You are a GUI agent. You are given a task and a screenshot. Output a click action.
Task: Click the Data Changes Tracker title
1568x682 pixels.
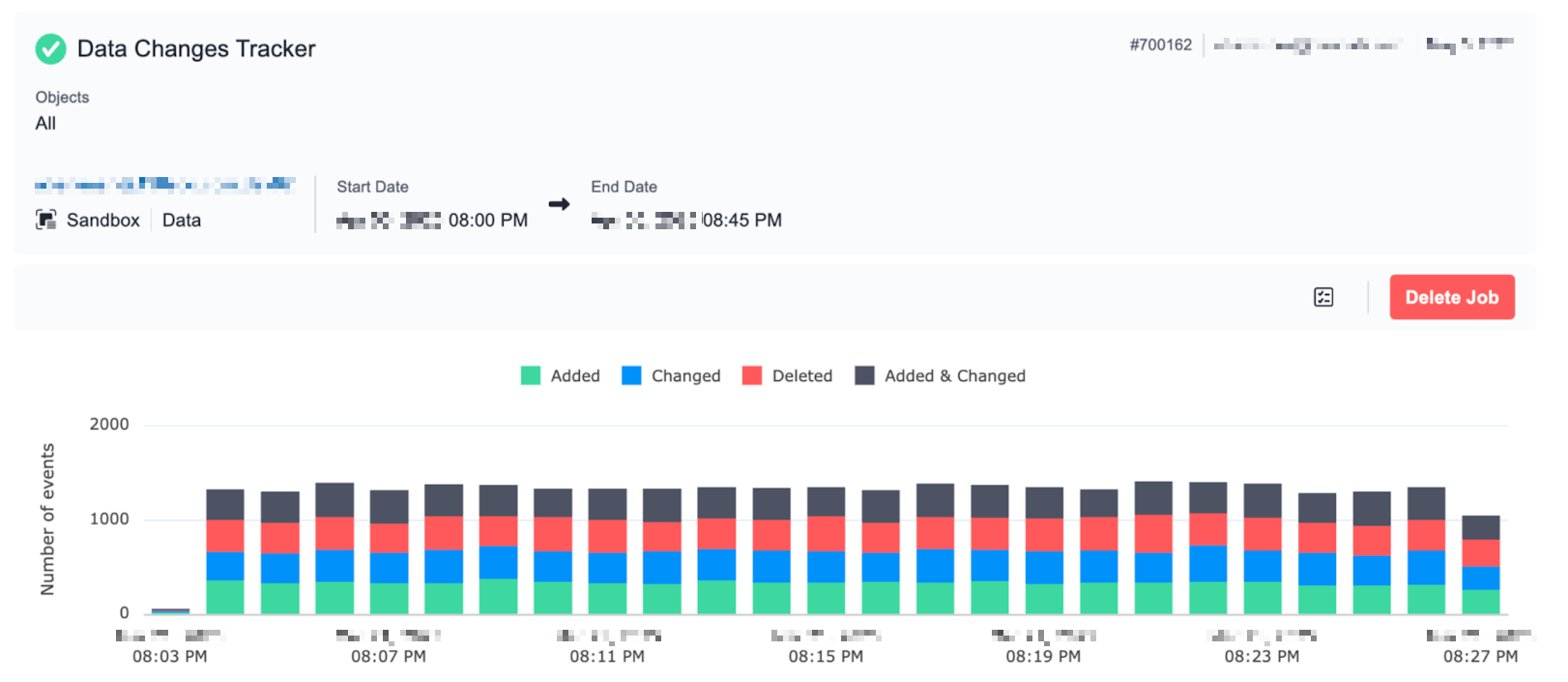196,48
